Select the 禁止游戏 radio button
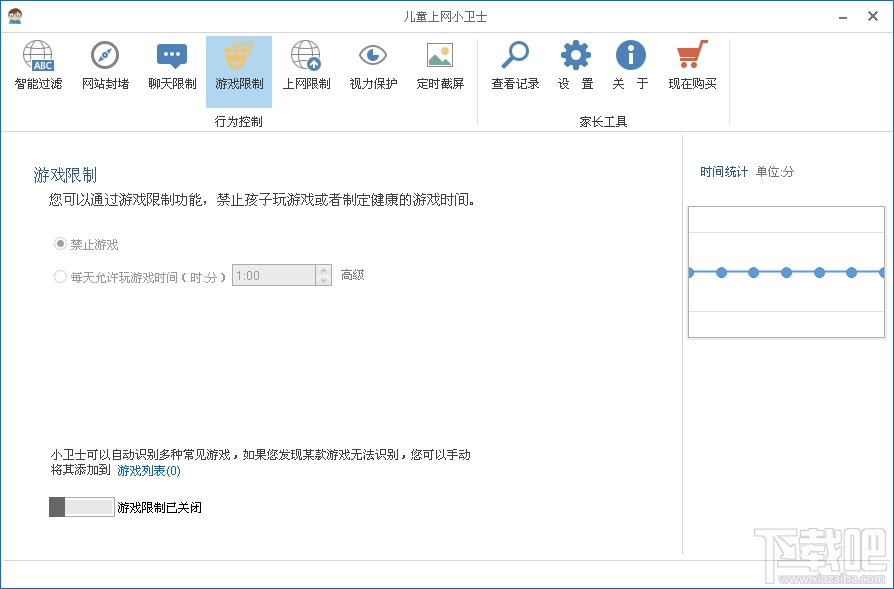 [60, 243]
